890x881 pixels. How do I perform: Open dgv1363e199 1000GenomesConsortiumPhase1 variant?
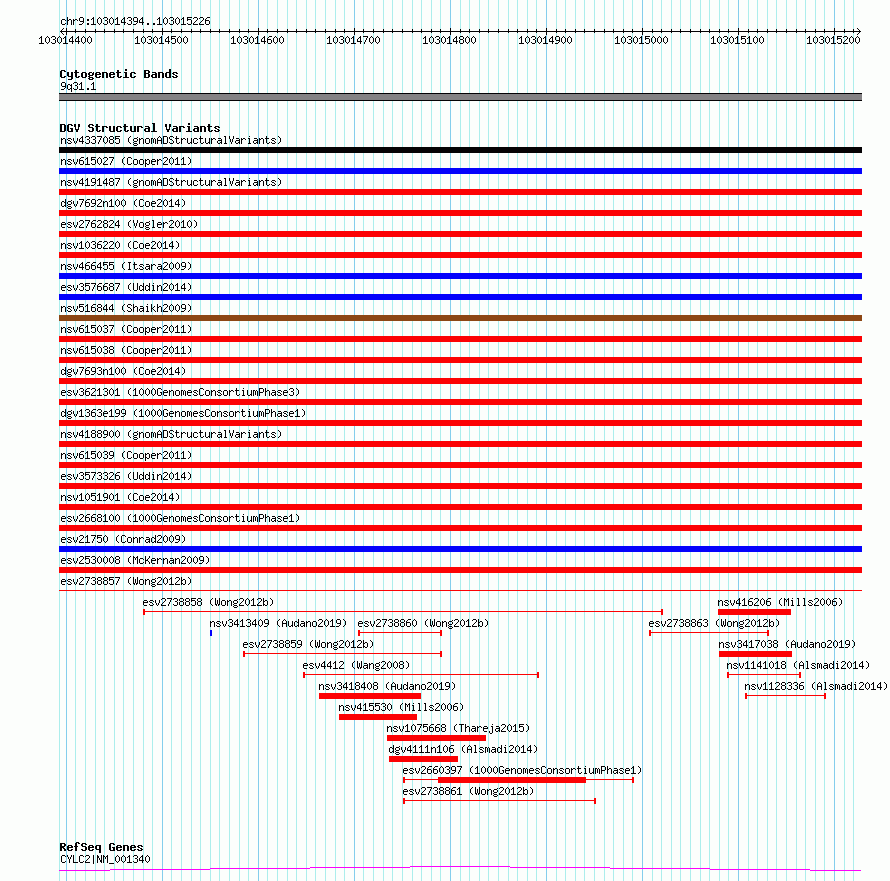tap(183, 413)
